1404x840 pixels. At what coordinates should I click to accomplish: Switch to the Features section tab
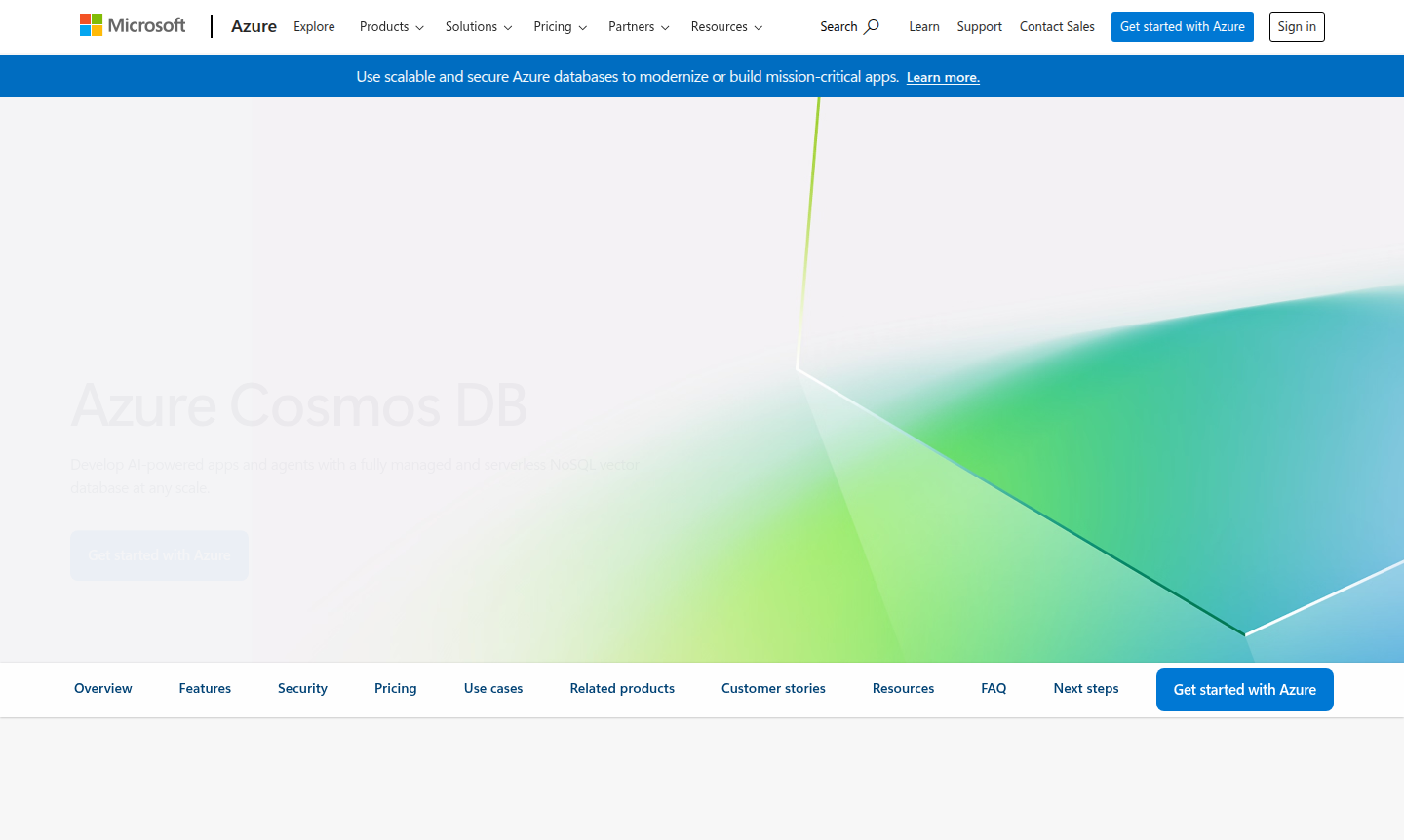click(x=204, y=688)
